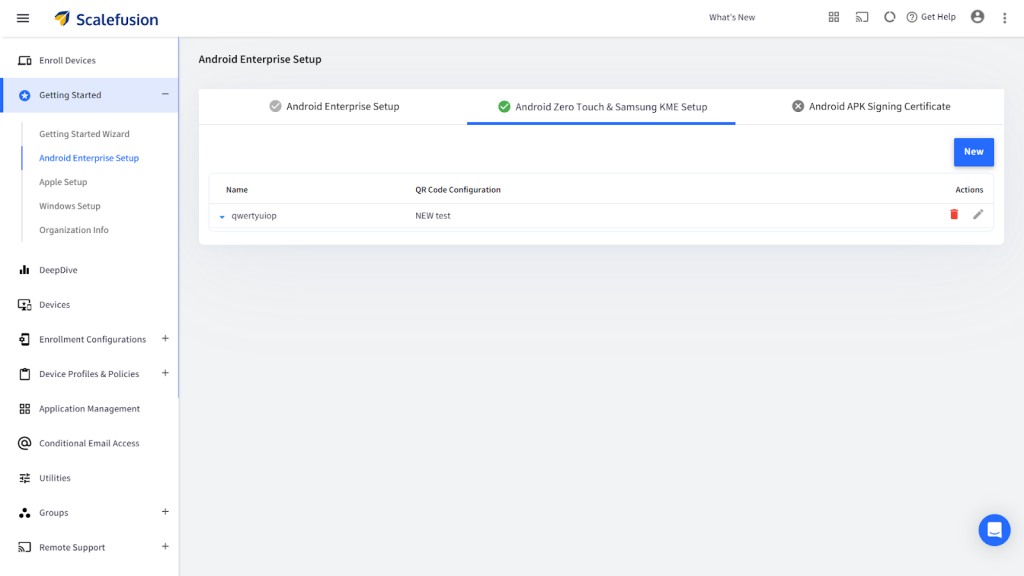Open the chat support bubble
Viewport: 1024px width, 576px height.
[994, 530]
